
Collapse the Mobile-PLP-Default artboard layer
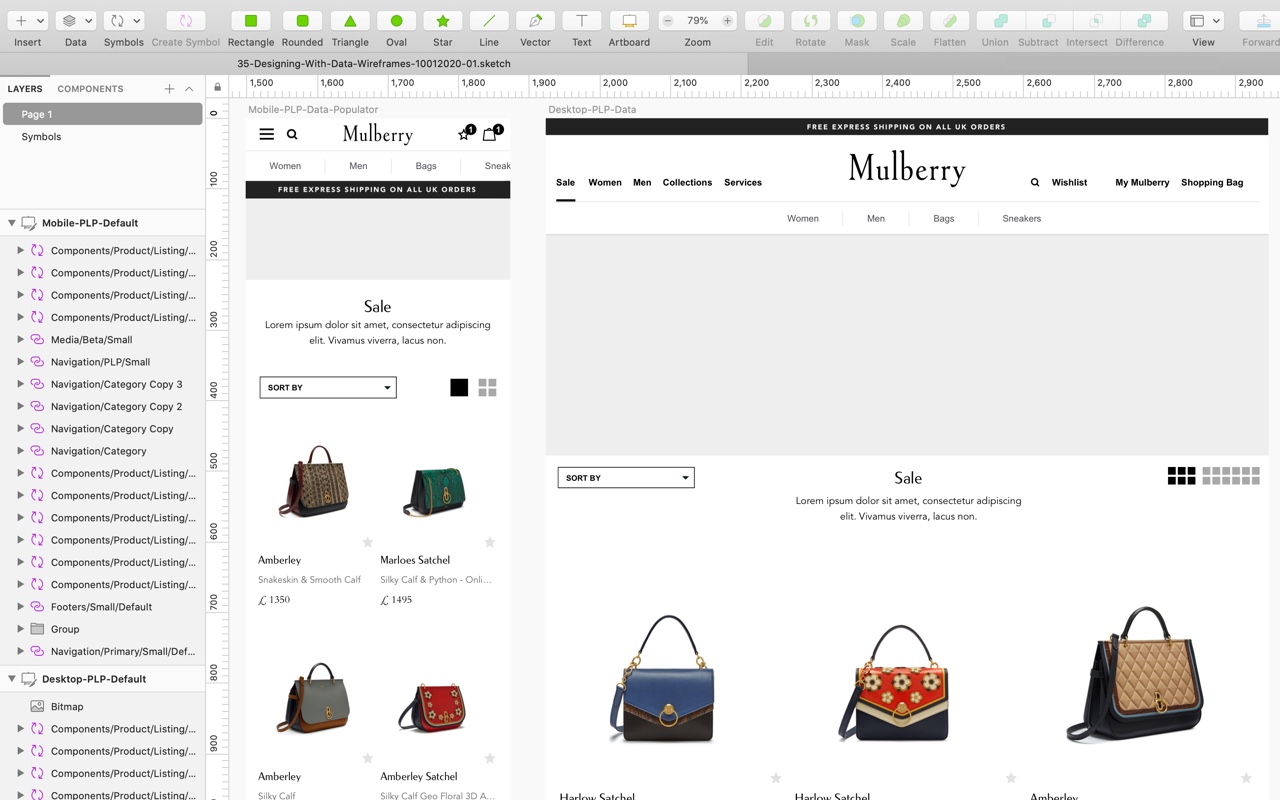click(x=12, y=223)
